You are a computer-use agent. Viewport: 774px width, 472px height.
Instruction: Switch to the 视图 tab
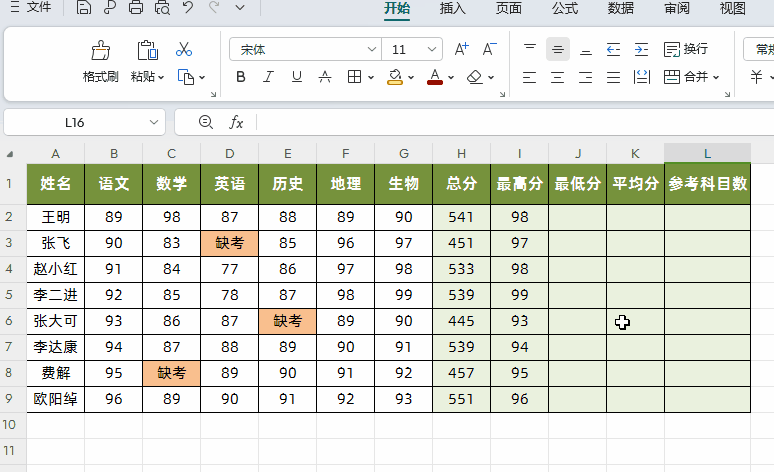[733, 8]
